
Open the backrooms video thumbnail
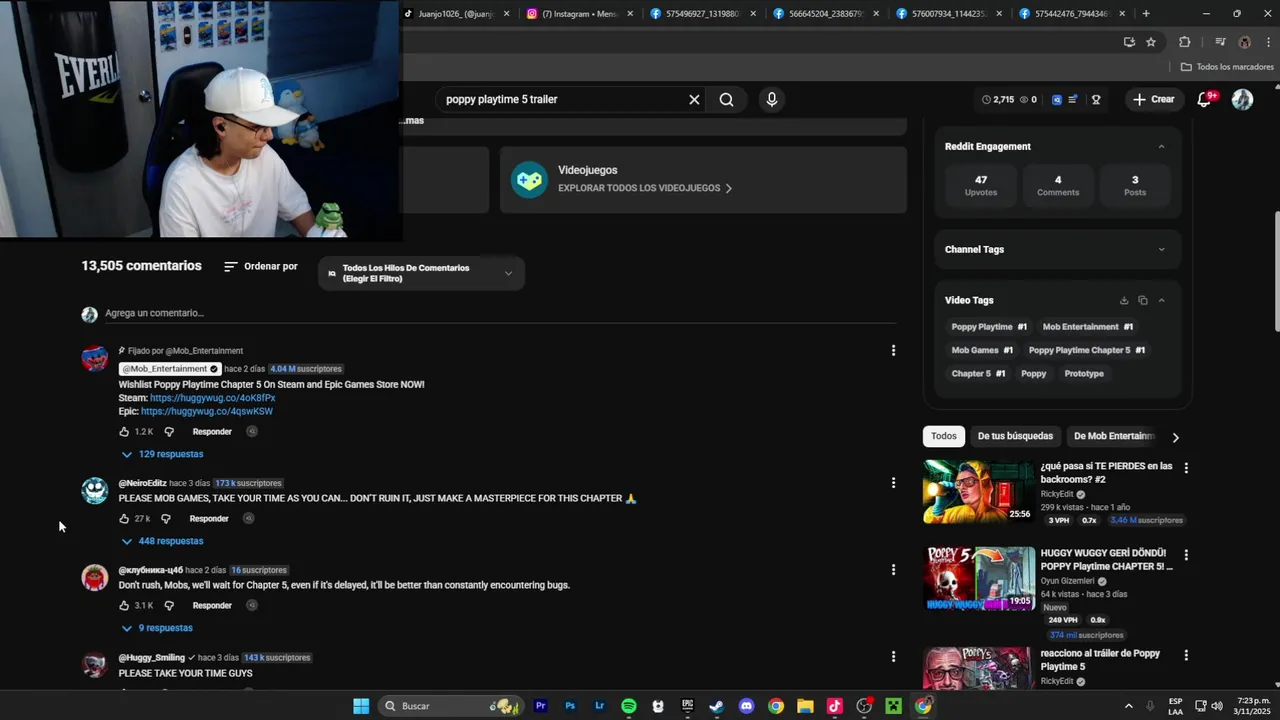pyautogui.click(x=979, y=492)
